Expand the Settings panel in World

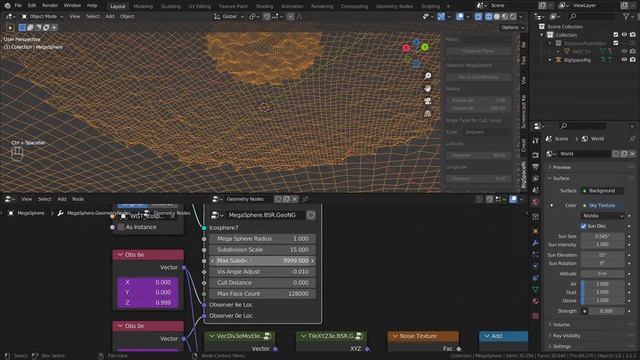[562, 347]
